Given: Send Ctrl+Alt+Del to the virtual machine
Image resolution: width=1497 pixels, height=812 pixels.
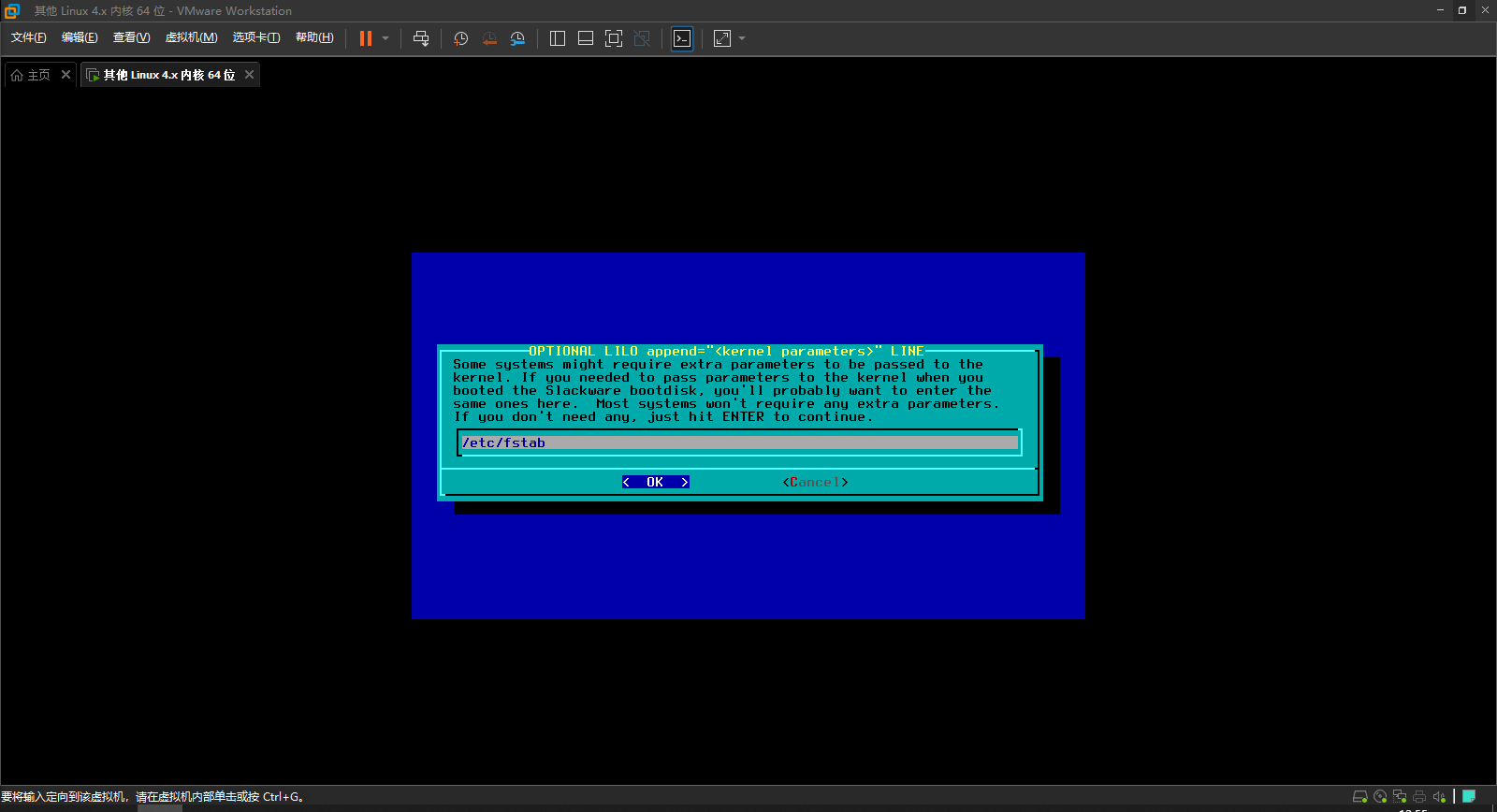Looking at the screenshot, I should point(421,38).
